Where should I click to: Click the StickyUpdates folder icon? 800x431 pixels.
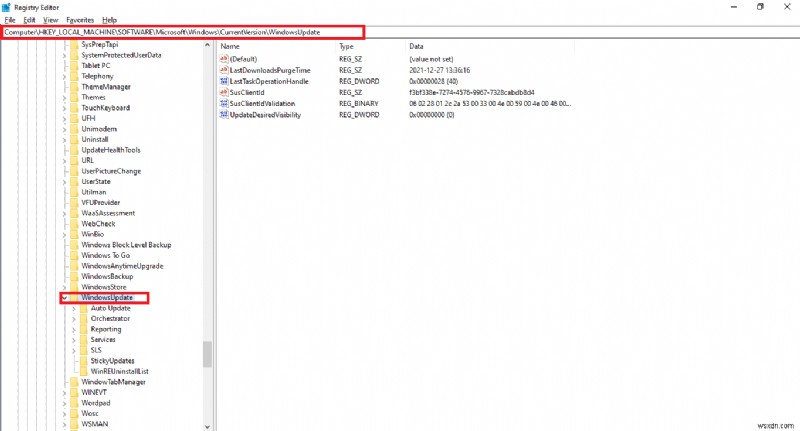(x=84, y=361)
